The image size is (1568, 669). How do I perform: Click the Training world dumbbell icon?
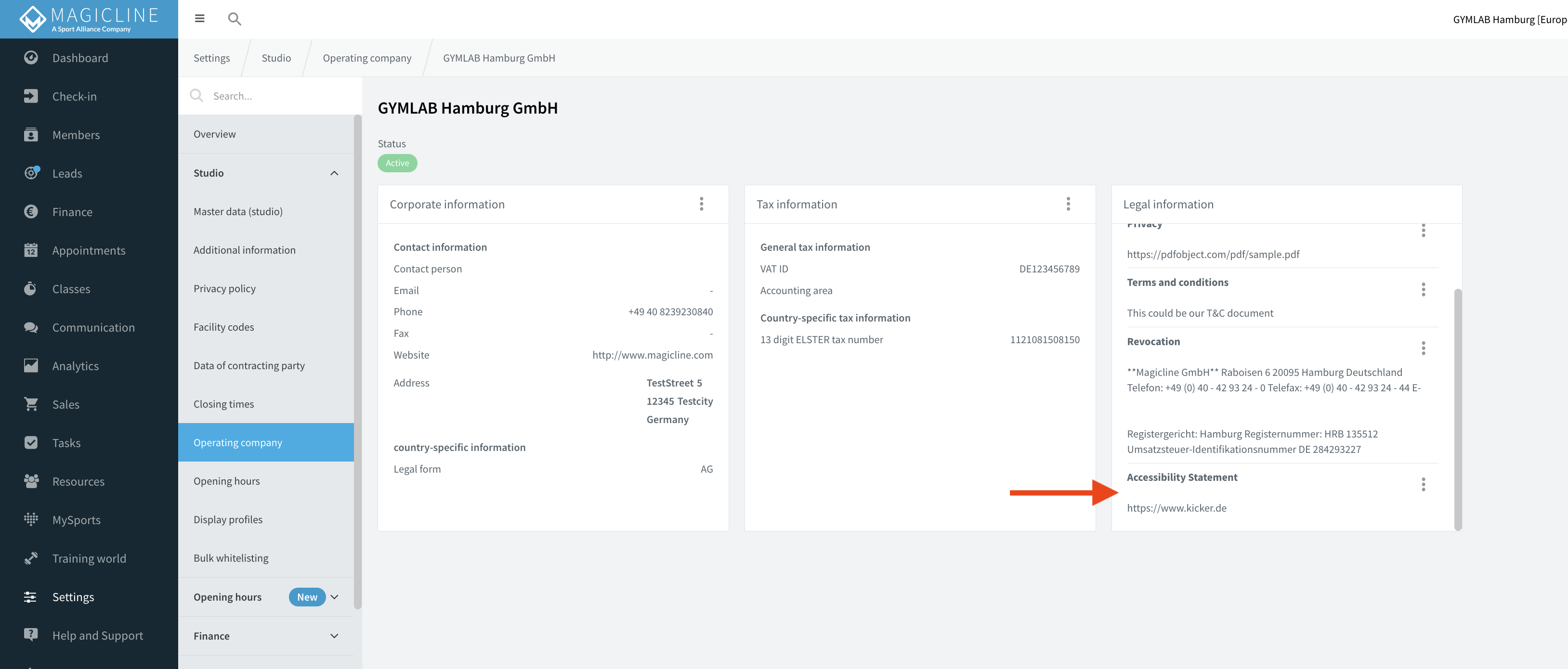click(31, 558)
